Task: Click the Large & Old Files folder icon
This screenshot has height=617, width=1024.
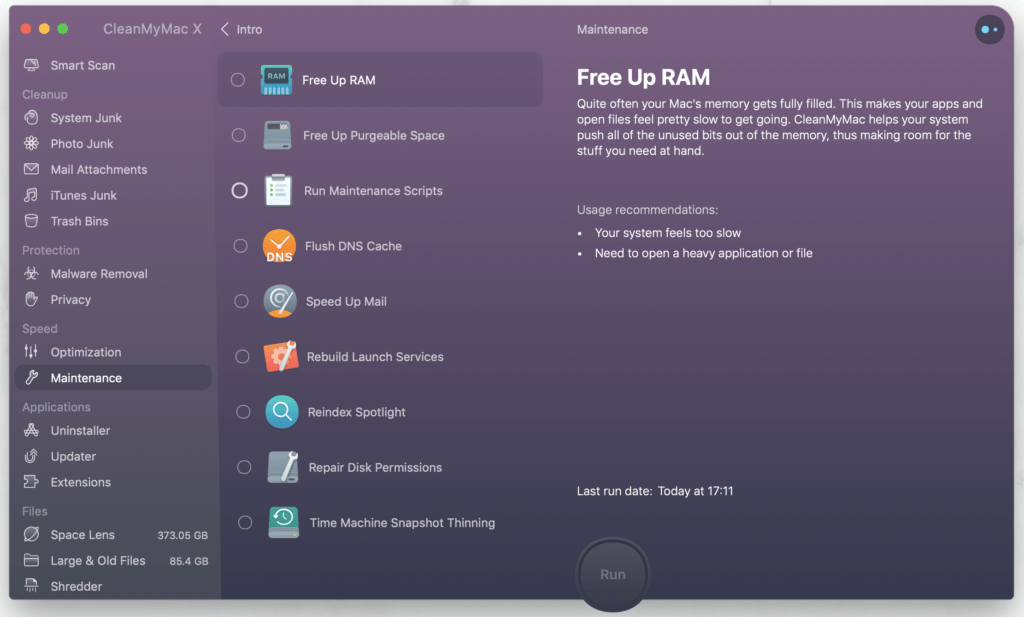Action: (x=31, y=560)
